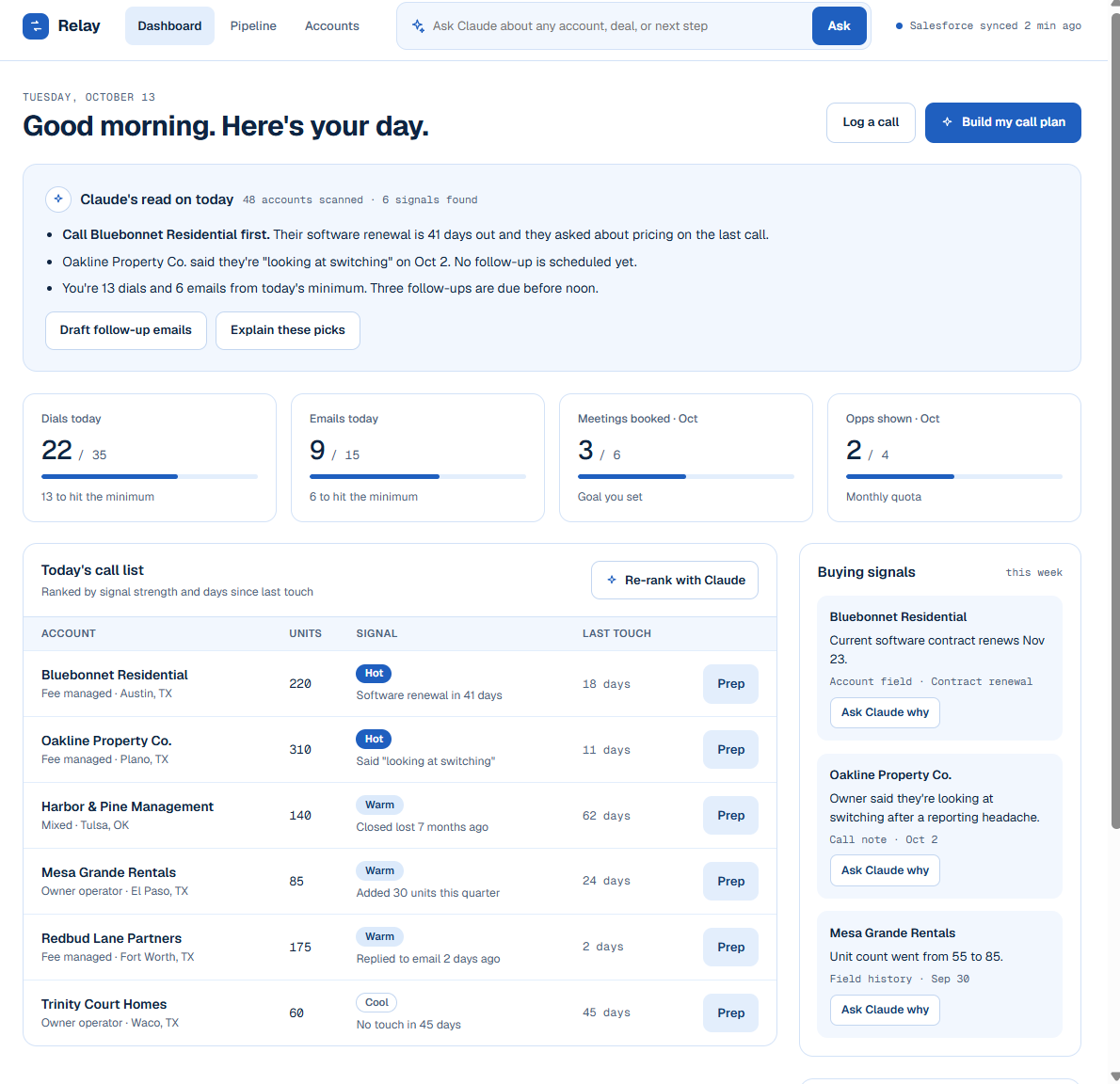Click the Hot badge on Oakline row
This screenshot has width=1120, height=1084.
click(374, 739)
